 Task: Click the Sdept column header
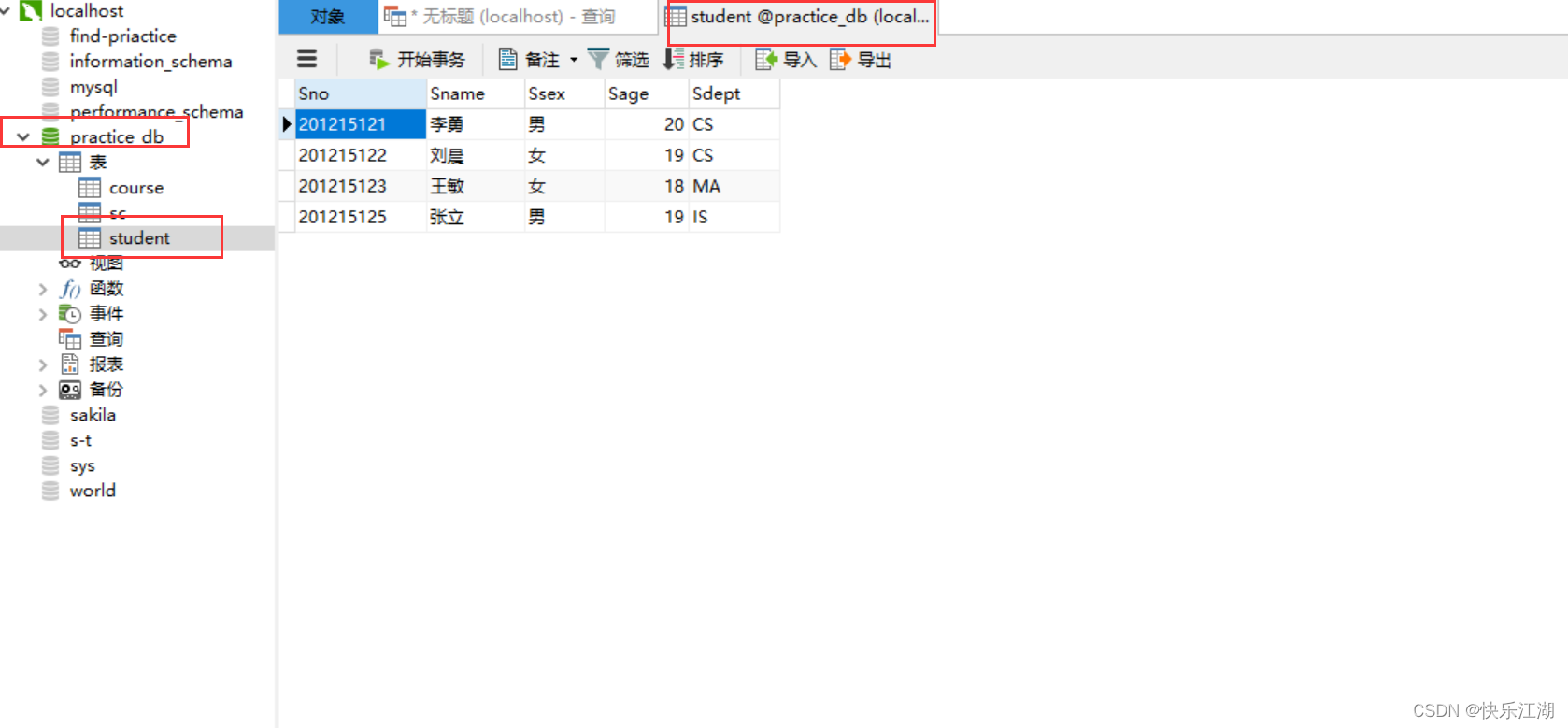tap(734, 93)
